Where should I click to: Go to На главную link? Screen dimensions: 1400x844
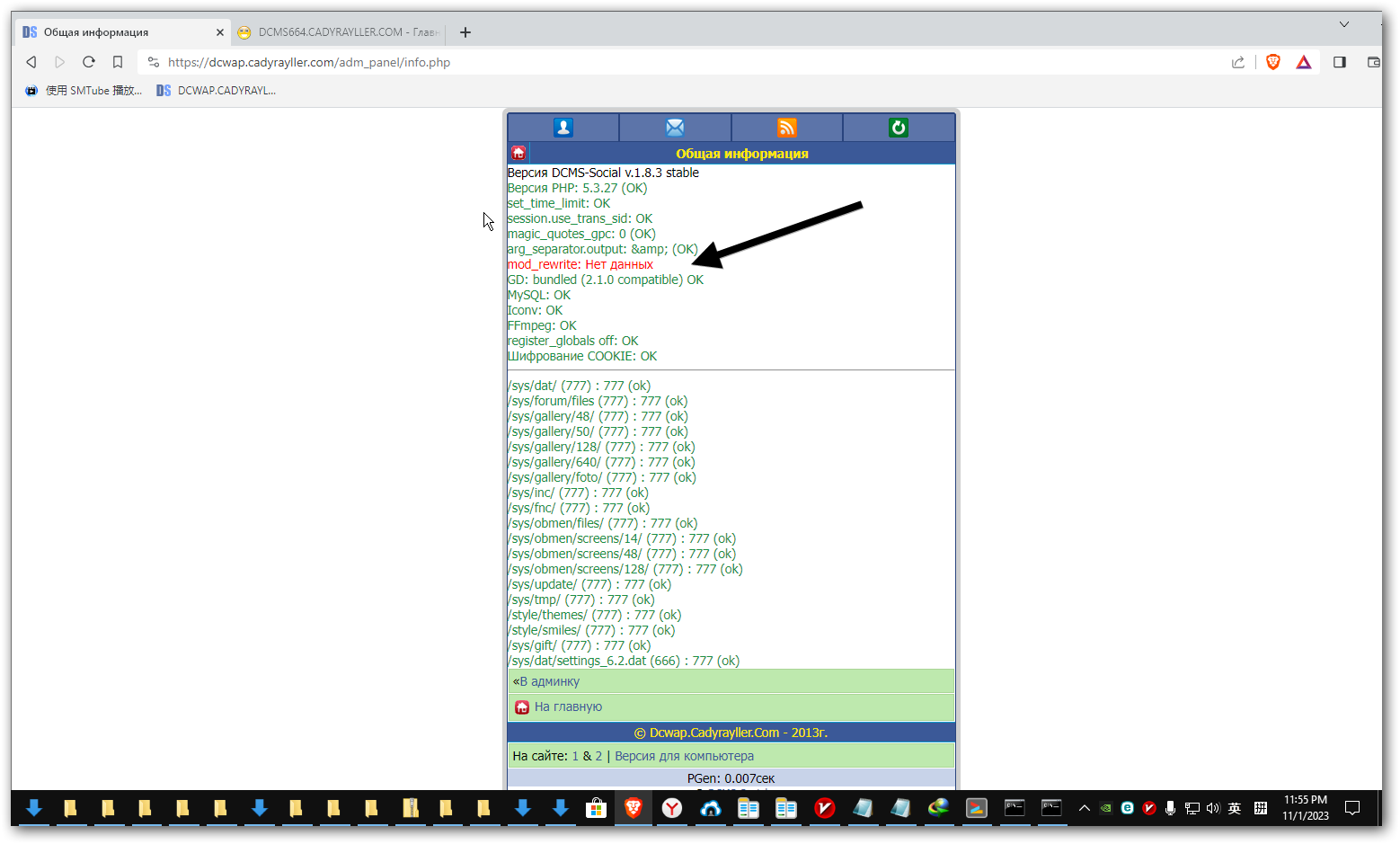click(568, 706)
